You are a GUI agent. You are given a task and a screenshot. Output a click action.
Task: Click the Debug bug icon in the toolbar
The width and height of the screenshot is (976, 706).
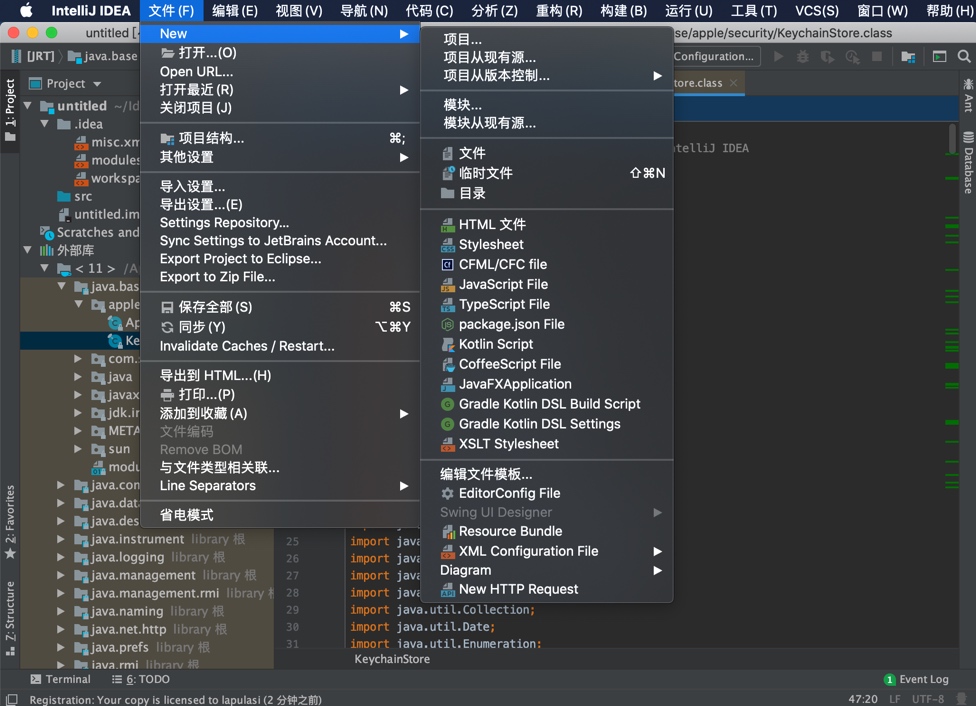805,58
